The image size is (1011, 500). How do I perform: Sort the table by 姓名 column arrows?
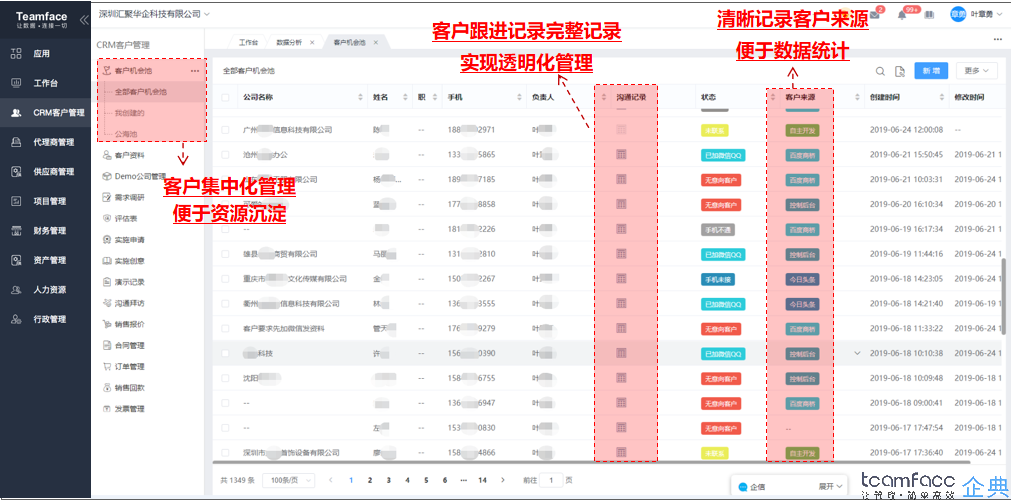coord(406,97)
